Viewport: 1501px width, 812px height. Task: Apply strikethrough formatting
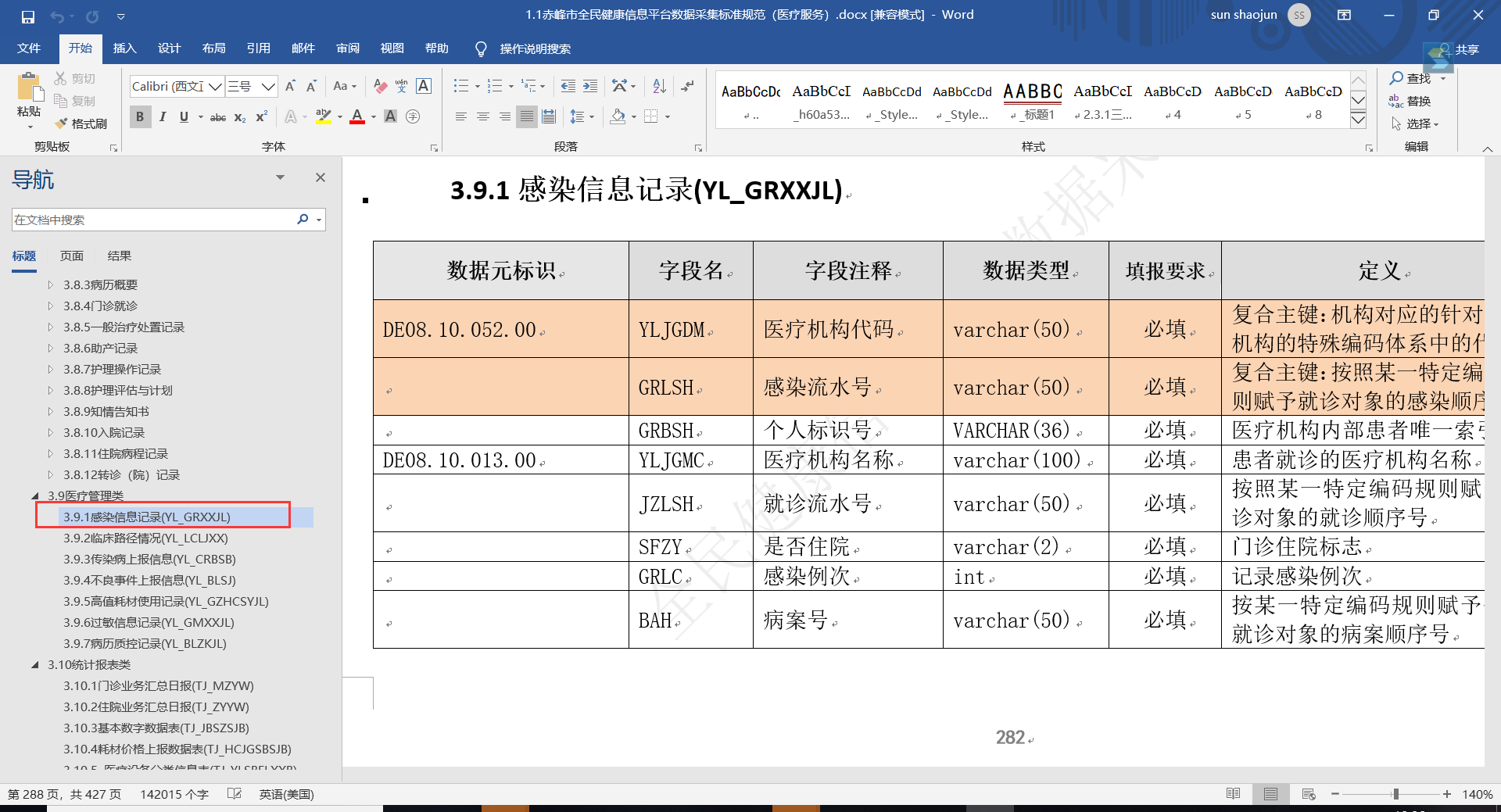click(218, 117)
